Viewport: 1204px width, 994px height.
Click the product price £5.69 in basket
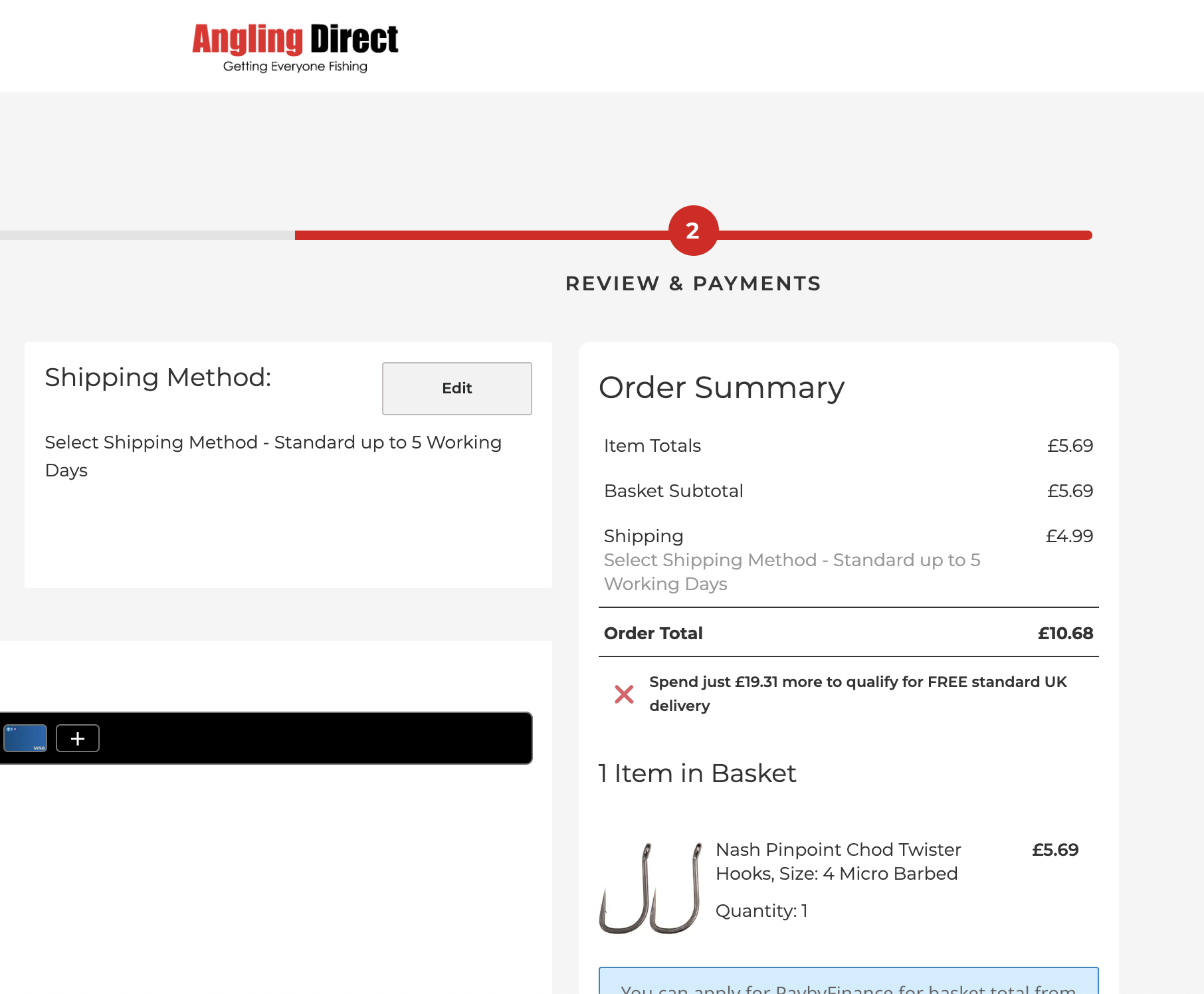pyautogui.click(x=1055, y=850)
